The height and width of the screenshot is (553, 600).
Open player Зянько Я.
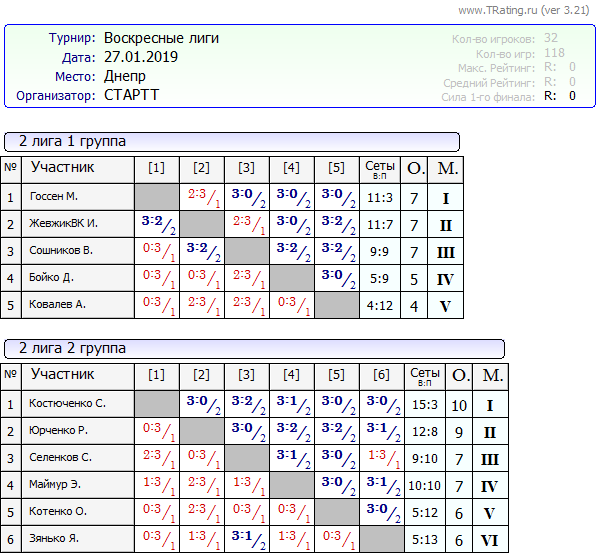click(x=56, y=539)
